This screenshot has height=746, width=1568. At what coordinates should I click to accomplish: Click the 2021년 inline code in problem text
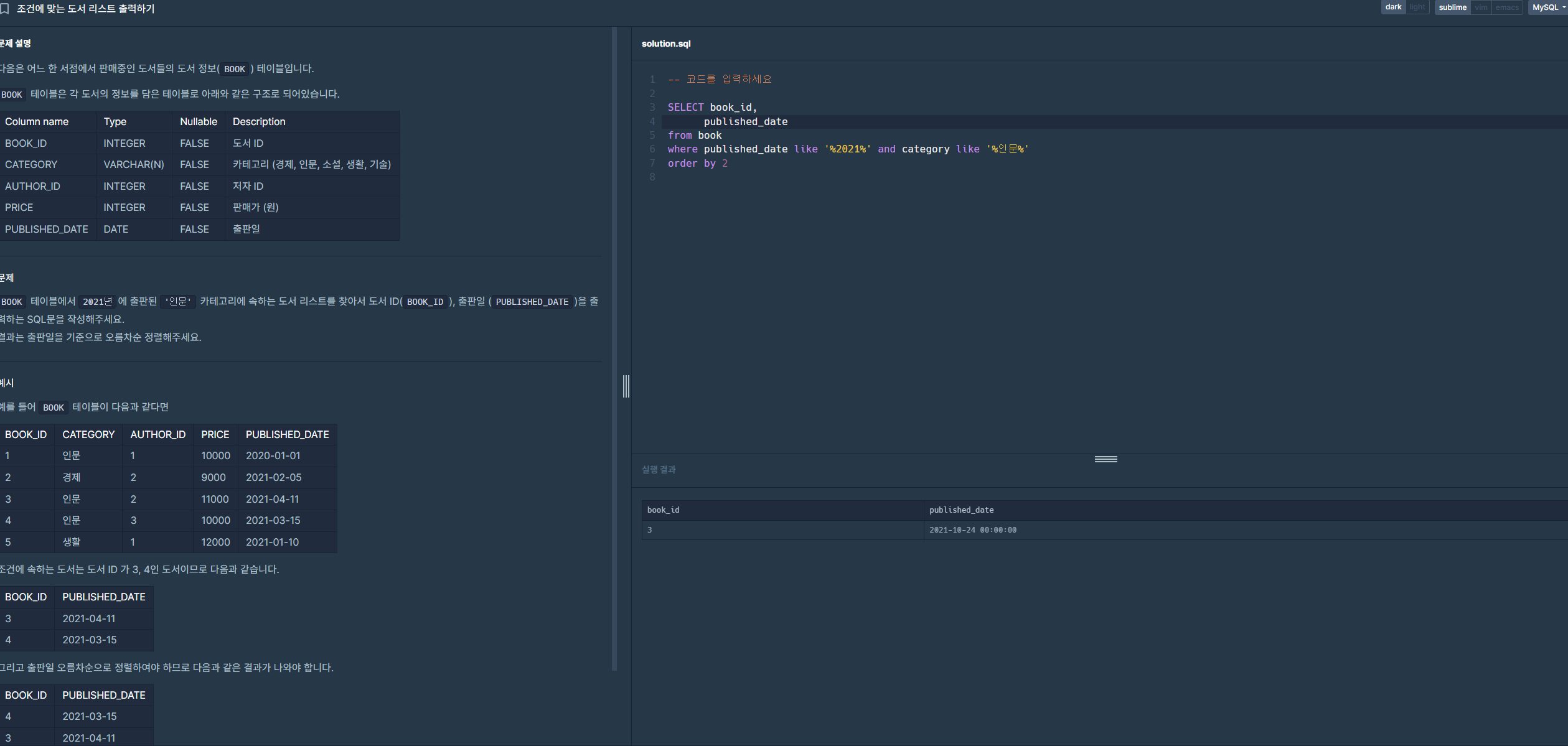[97, 302]
